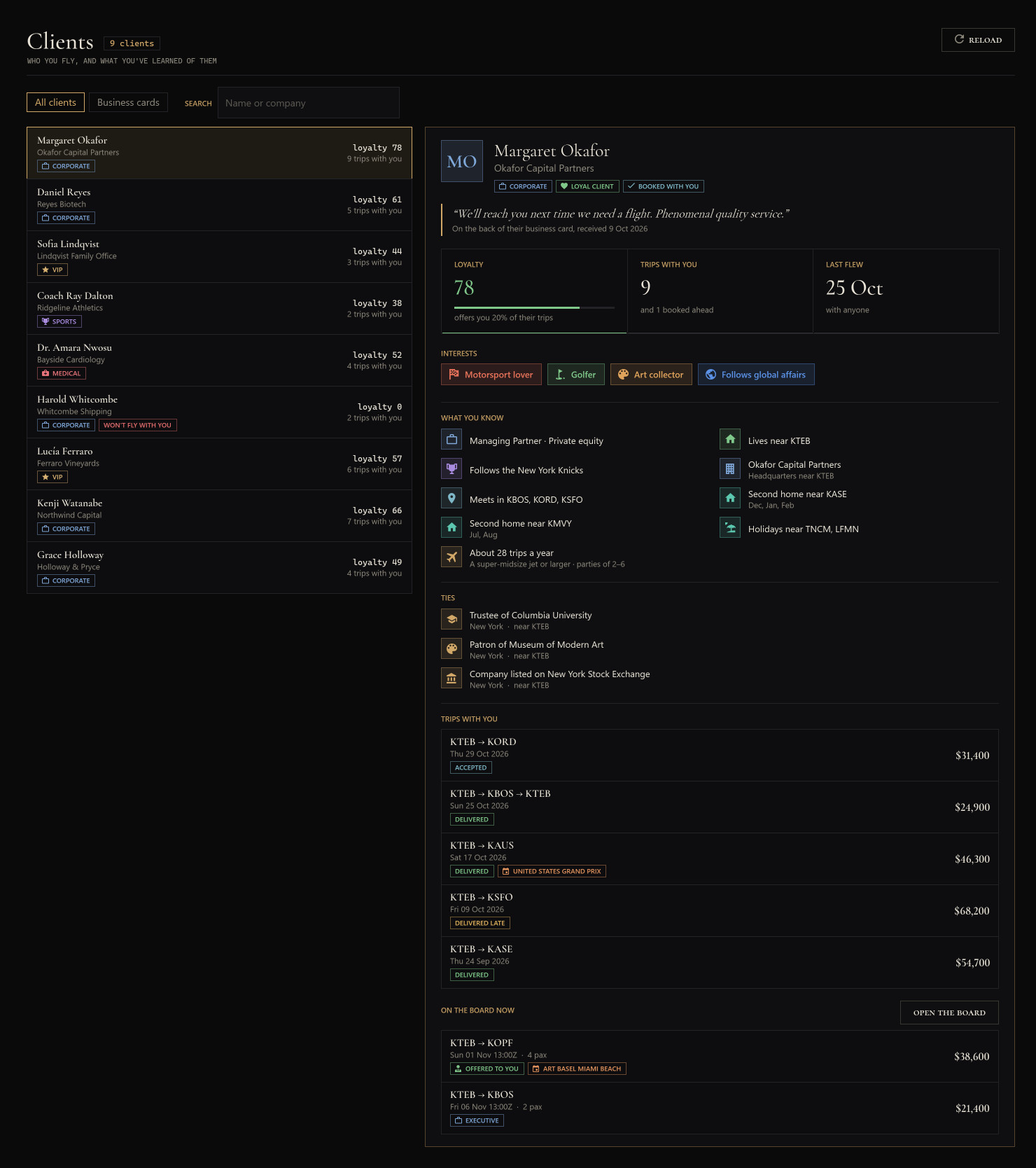Image resolution: width=1036 pixels, height=1168 pixels.
Task: Select client Daniel Reyes
Action: pyautogui.click(x=219, y=204)
